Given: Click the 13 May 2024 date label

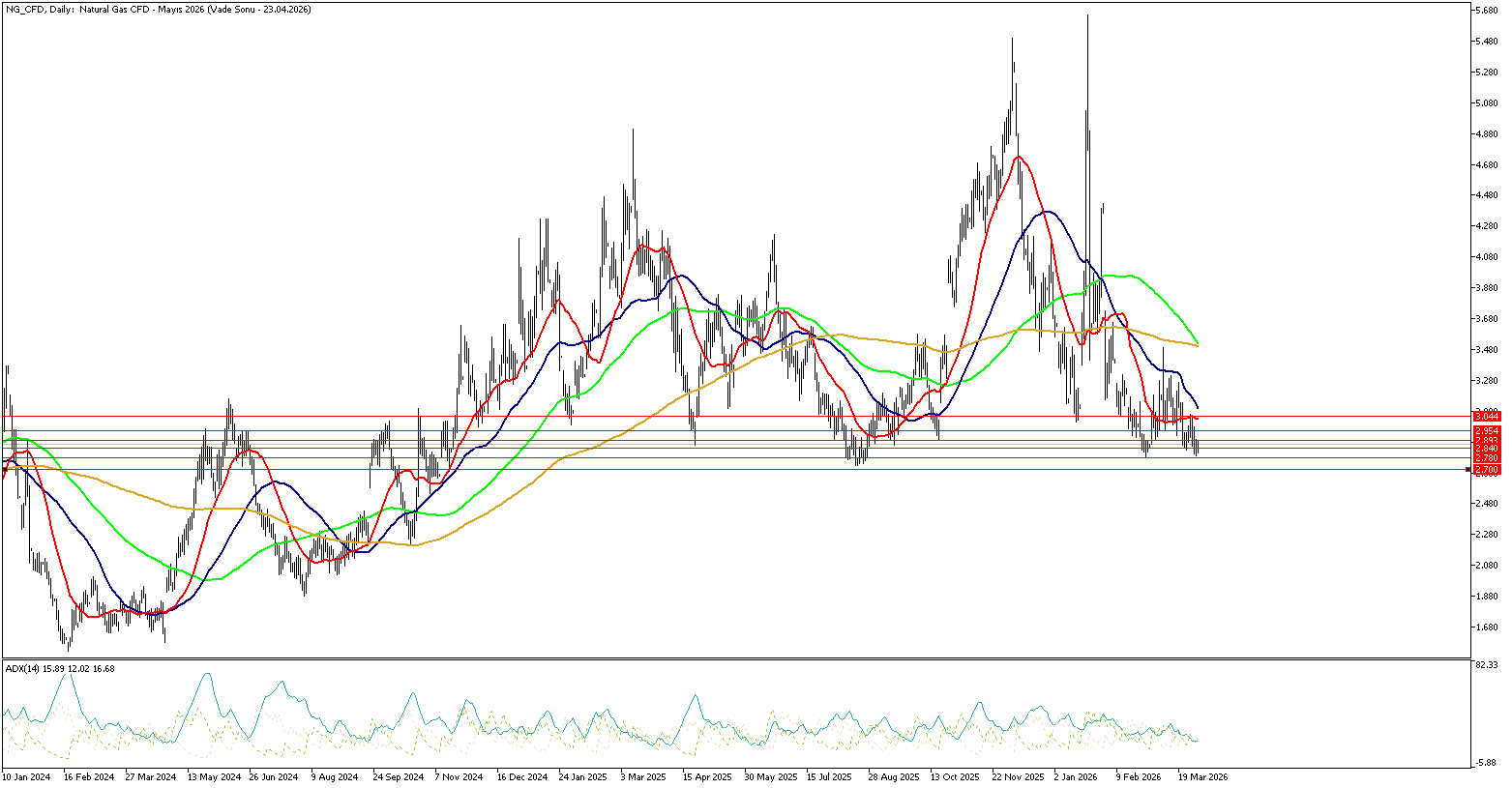Looking at the screenshot, I should tap(212, 776).
